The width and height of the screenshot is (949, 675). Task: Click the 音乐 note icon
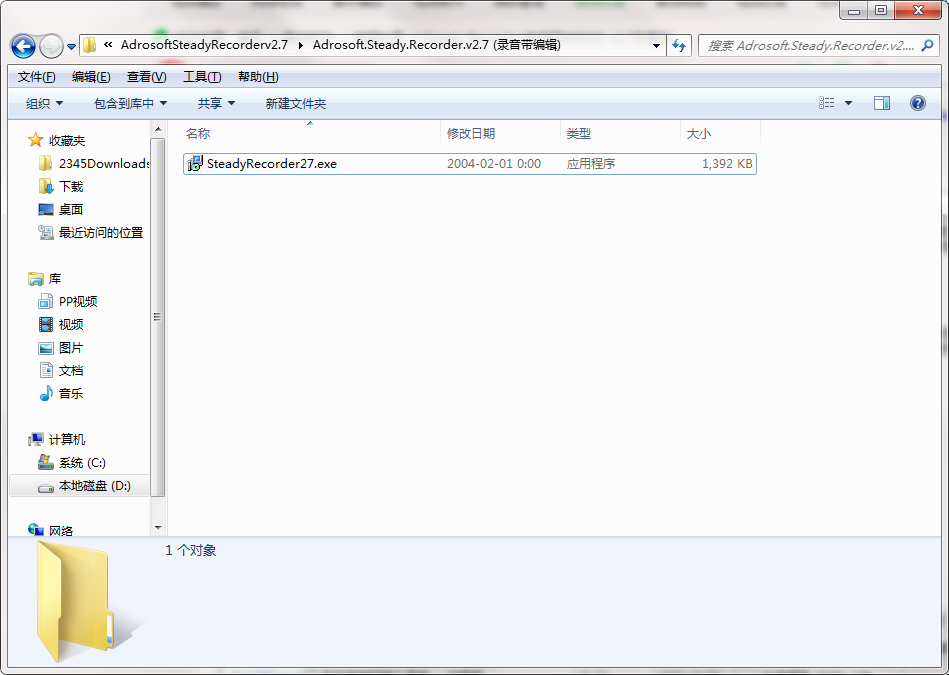click(x=46, y=393)
